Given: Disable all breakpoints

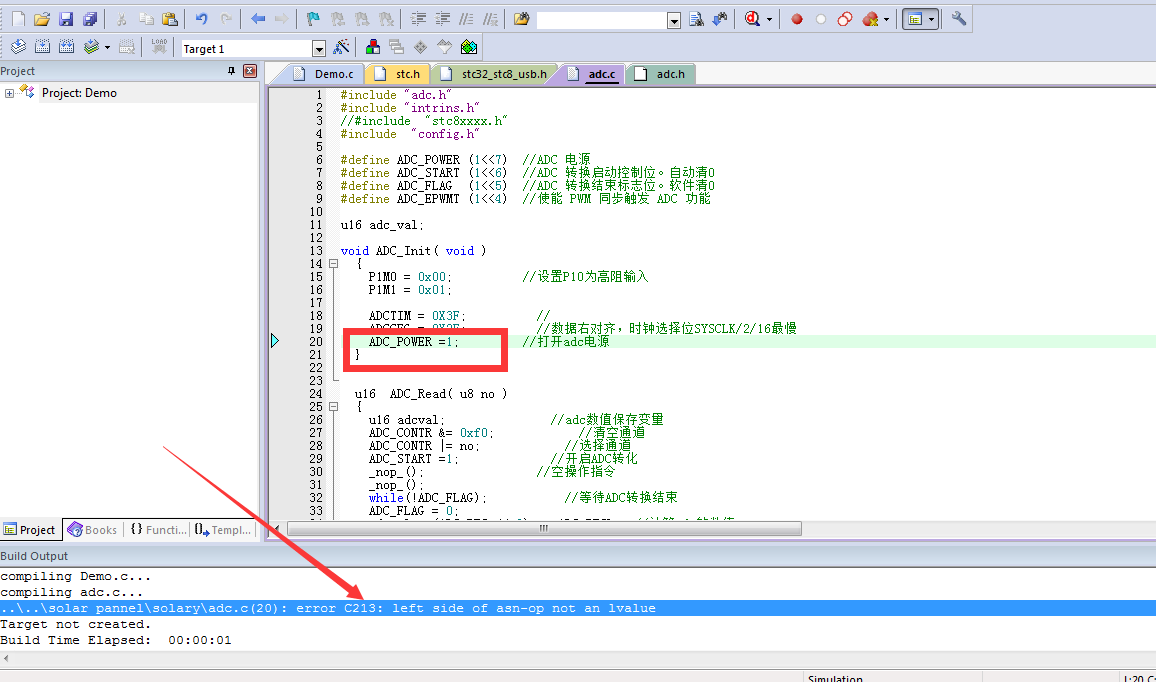Looking at the screenshot, I should [x=845, y=19].
